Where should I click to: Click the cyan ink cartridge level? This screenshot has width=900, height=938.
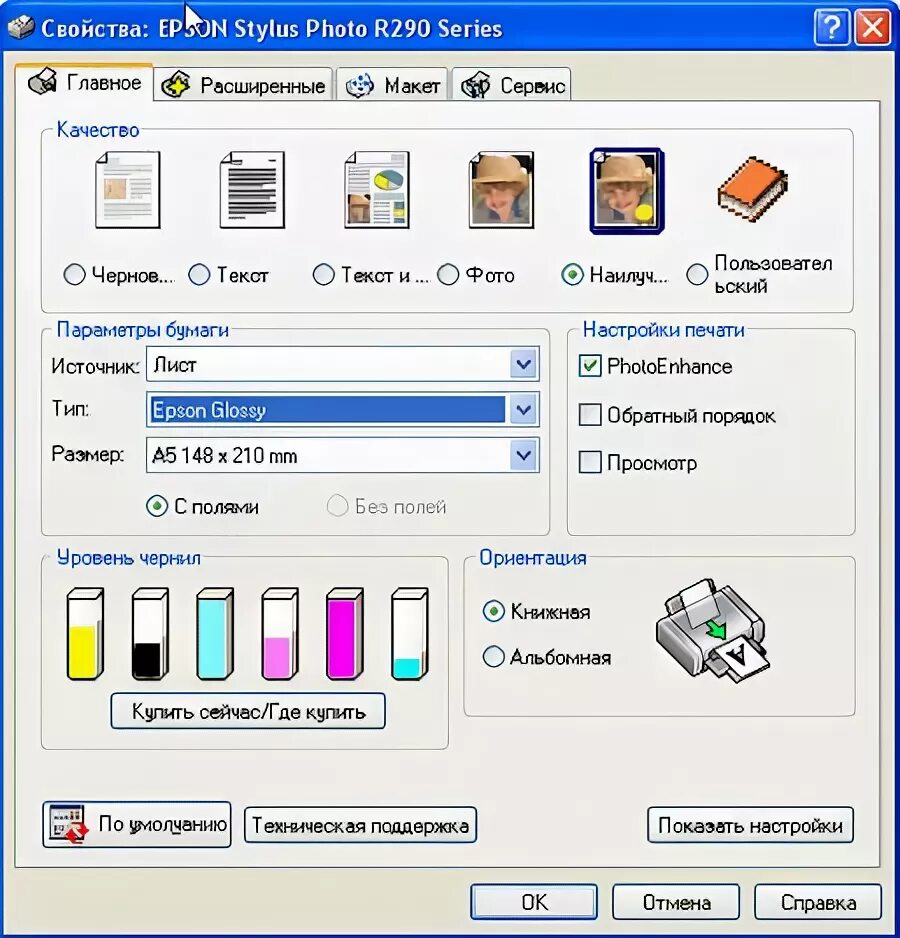409,634
